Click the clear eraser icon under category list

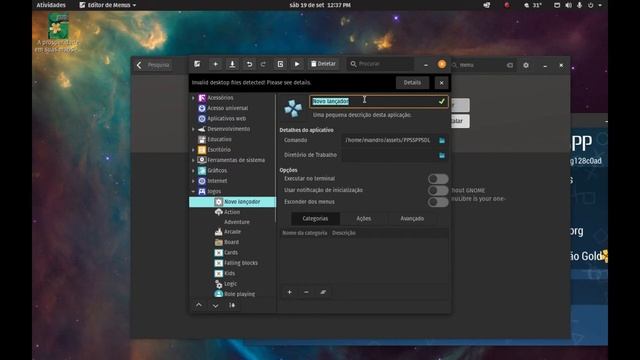pyautogui.click(x=323, y=292)
